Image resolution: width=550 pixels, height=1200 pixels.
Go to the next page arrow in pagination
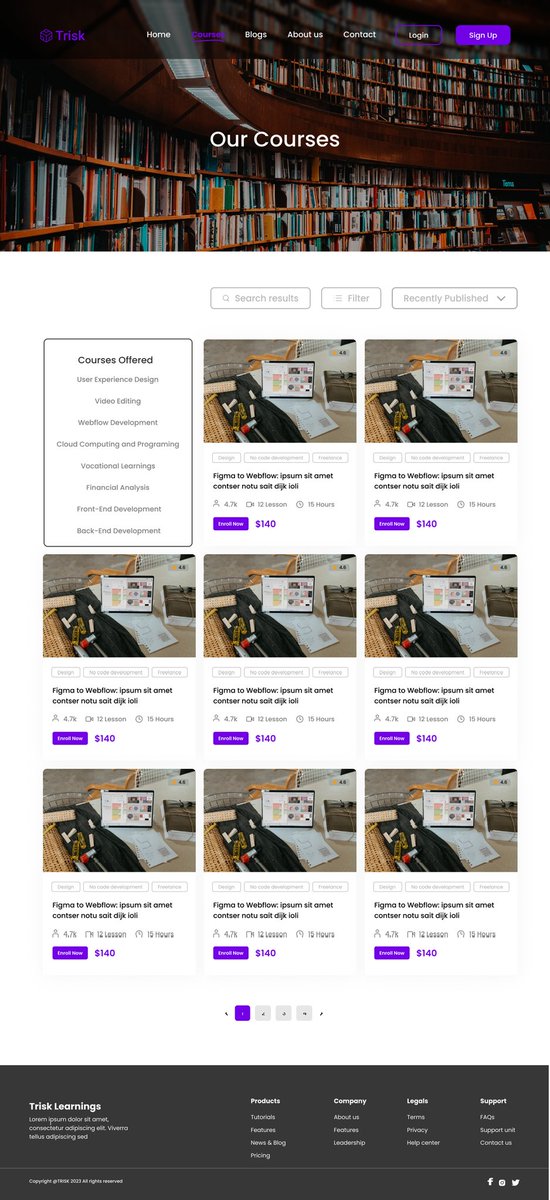click(321, 1013)
